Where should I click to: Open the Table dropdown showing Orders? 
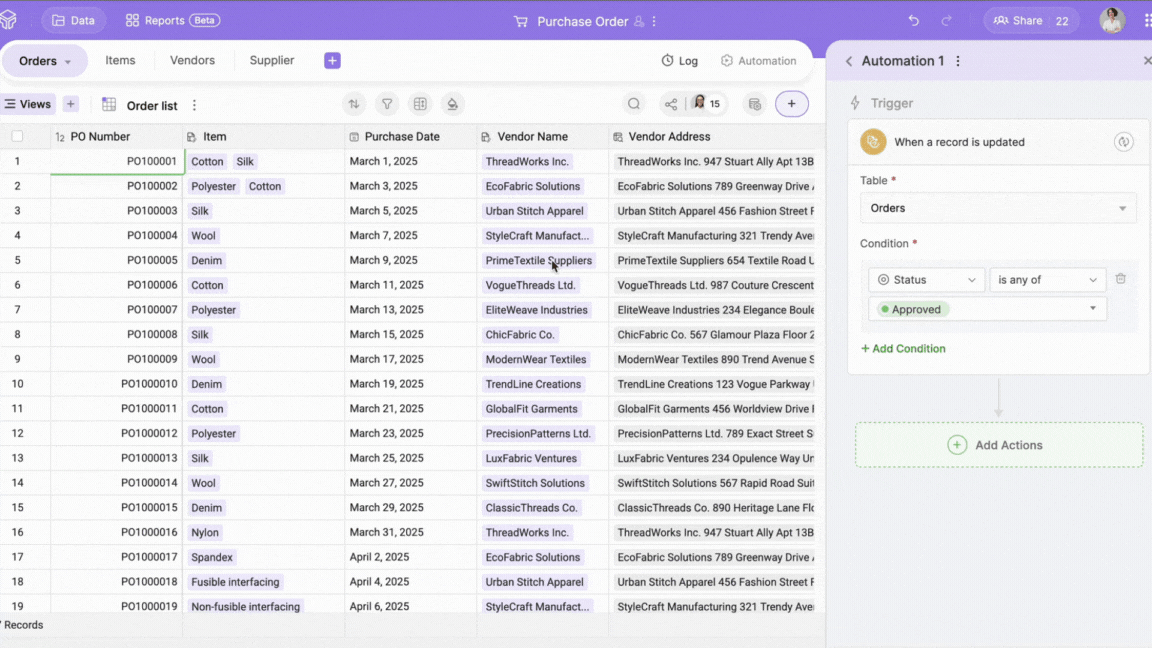click(997, 208)
